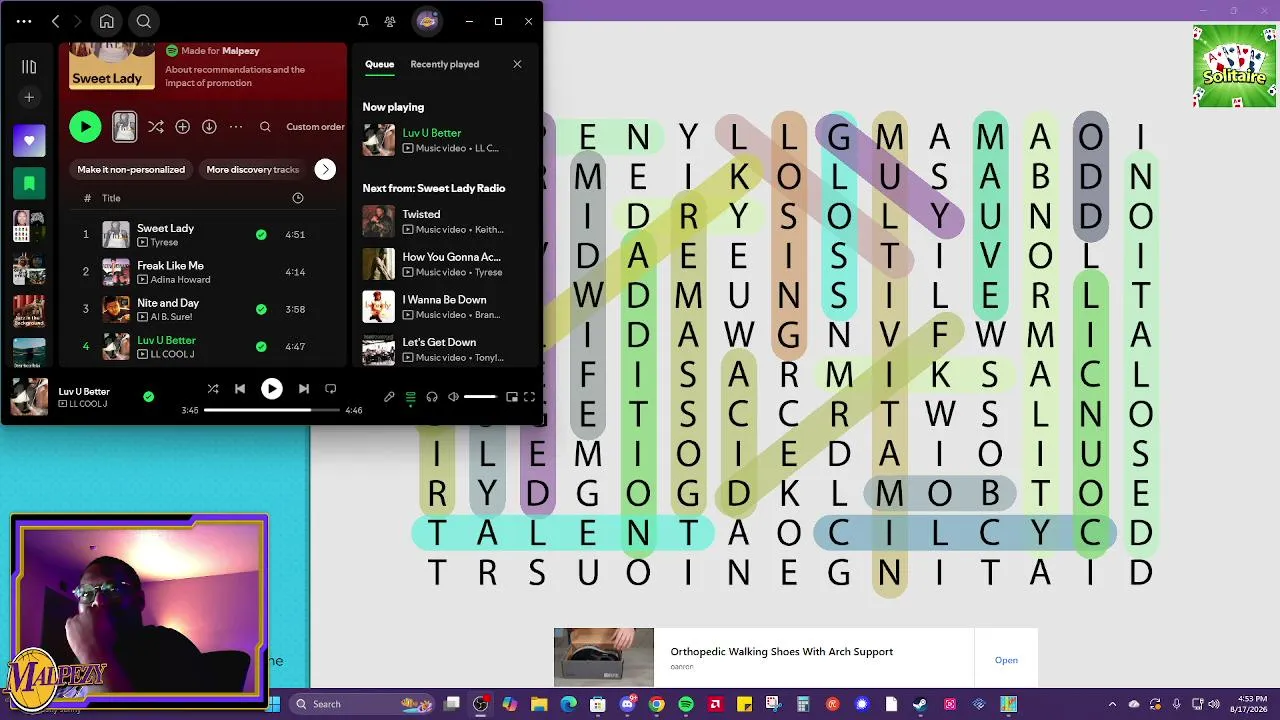Toggle saved checkmark in the Now Playing bar
The height and width of the screenshot is (720, 1280).
148,397
